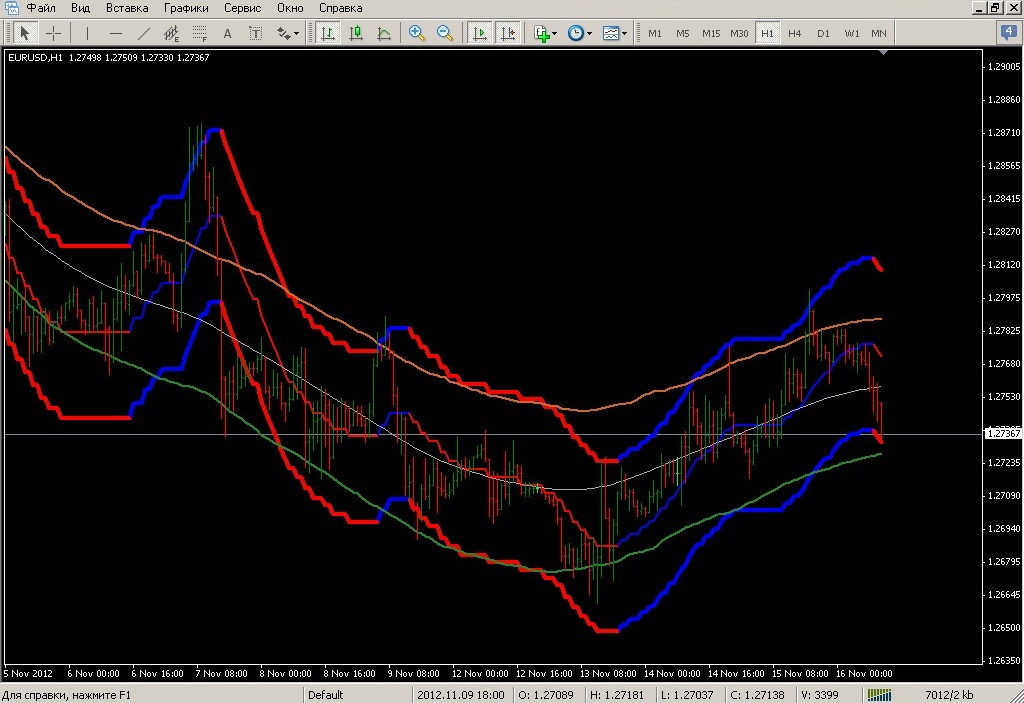Screen dimensions: 1024x703
Task: Open the Файл menu
Action: pyautogui.click(x=40, y=8)
